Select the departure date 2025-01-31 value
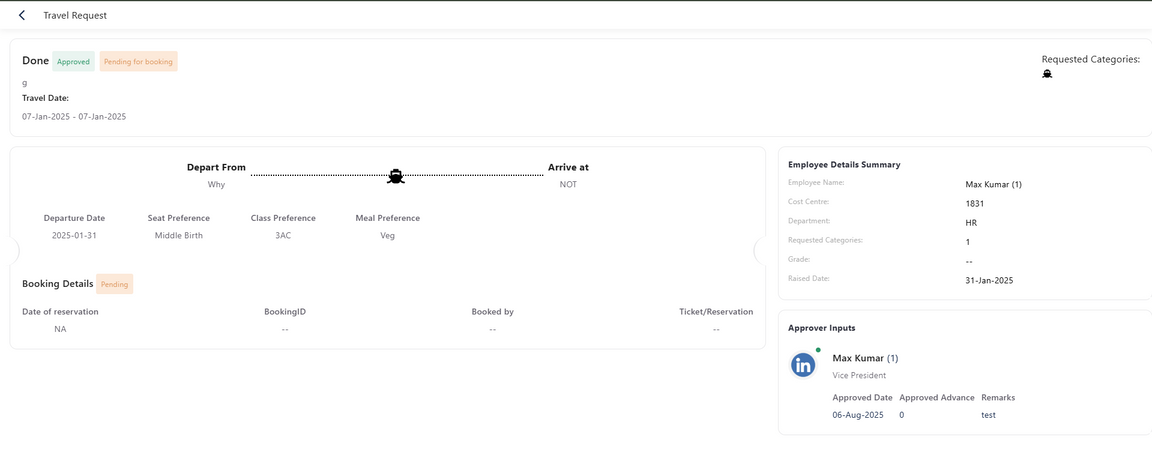Image resolution: width=1152 pixels, height=476 pixels. [74, 236]
